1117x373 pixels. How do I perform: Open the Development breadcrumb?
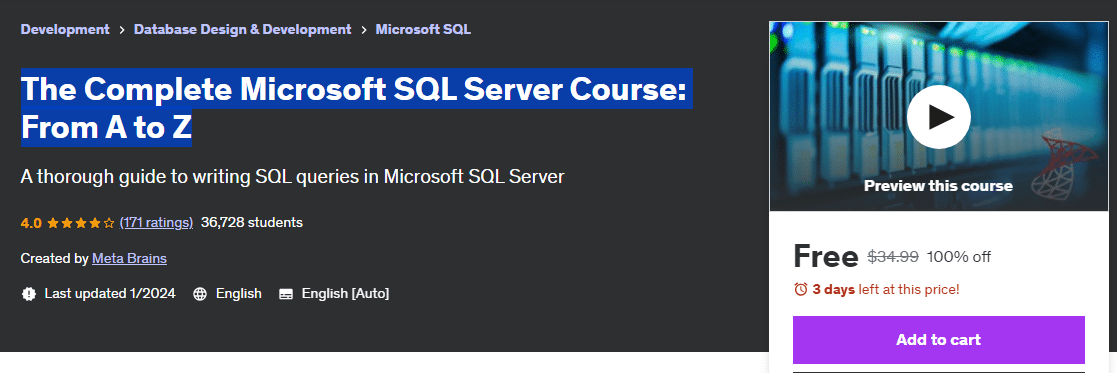pyautogui.click(x=65, y=29)
